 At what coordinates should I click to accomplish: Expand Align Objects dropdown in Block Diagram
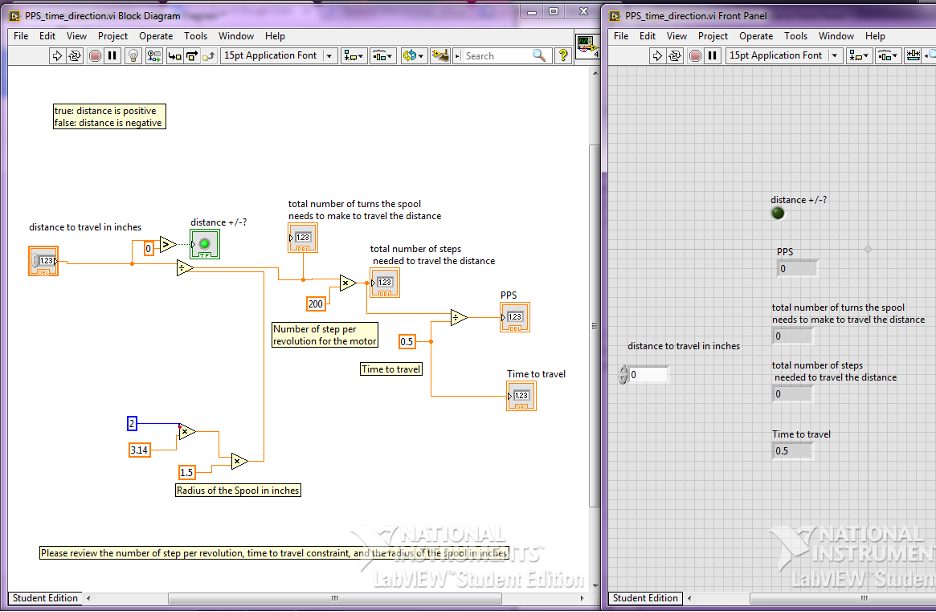[353, 56]
